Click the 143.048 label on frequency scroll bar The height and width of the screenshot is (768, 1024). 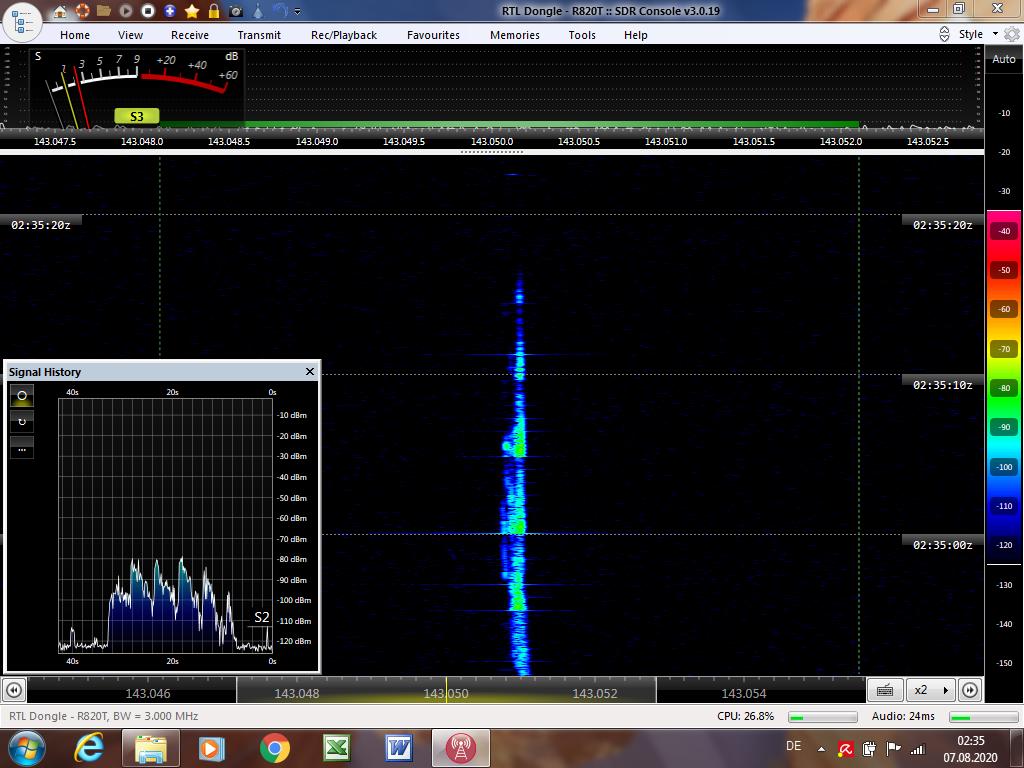(296, 694)
